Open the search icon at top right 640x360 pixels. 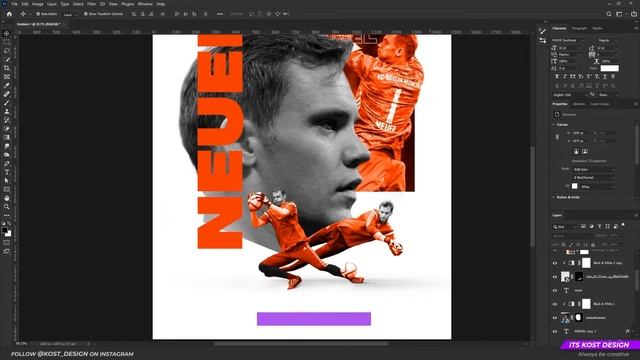pyautogui.click(x=609, y=14)
